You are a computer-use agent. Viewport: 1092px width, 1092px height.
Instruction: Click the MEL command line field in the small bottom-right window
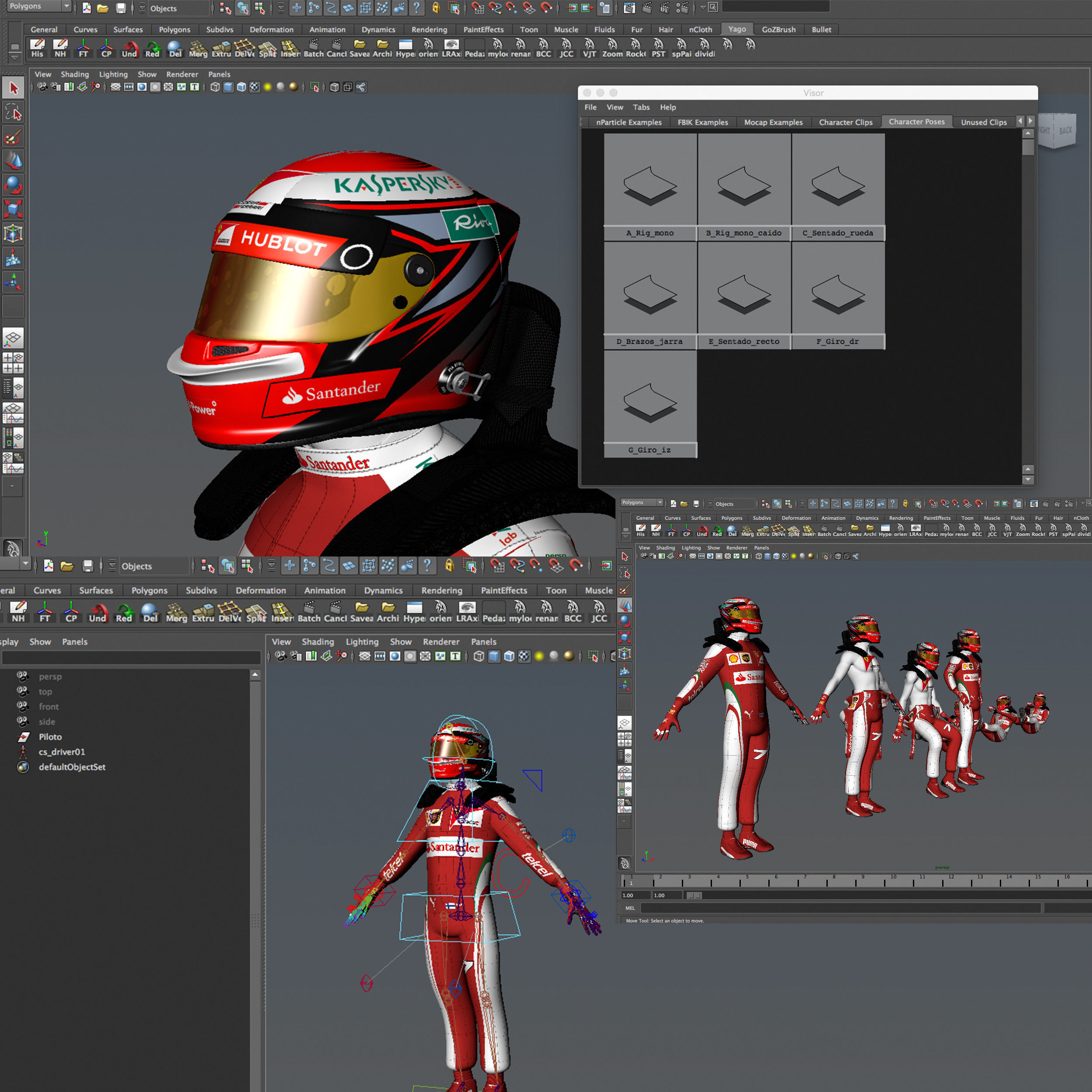[x=840, y=908]
